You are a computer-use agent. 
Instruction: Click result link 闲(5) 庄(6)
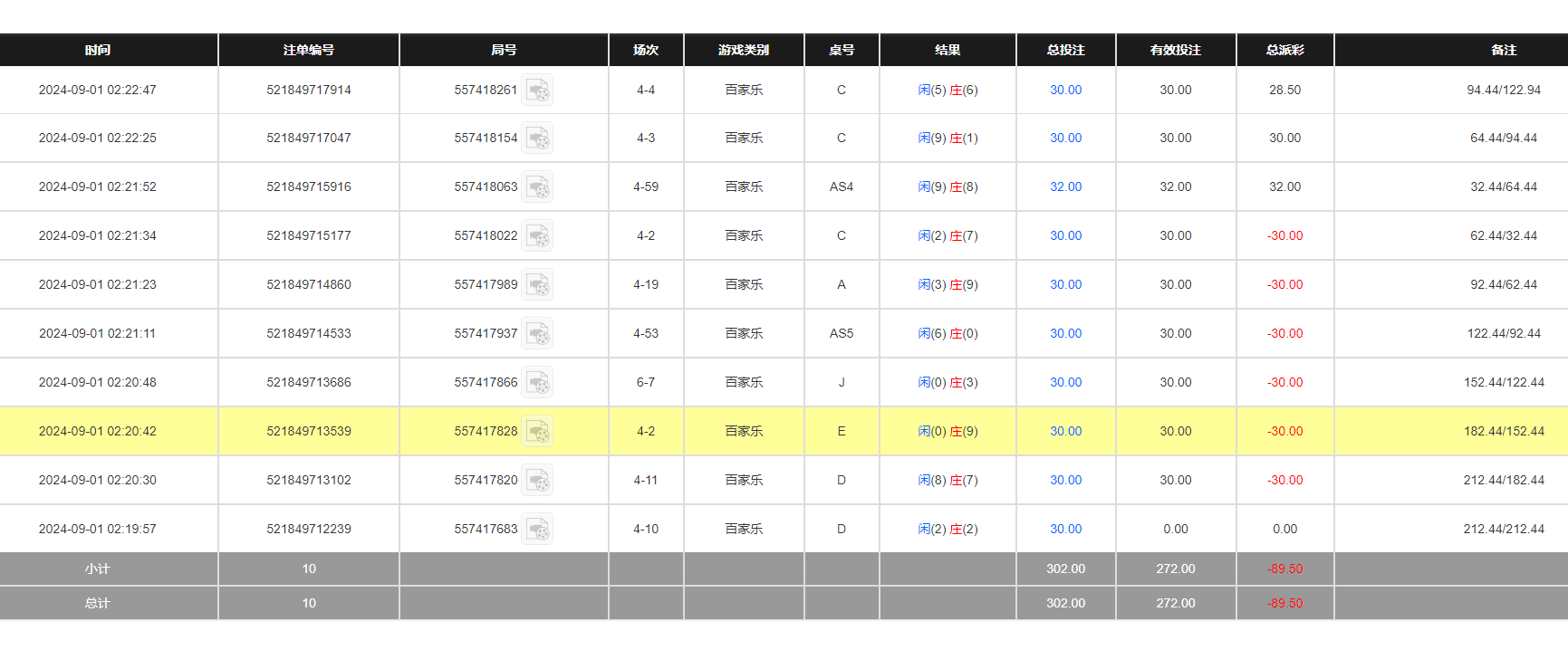948,91
